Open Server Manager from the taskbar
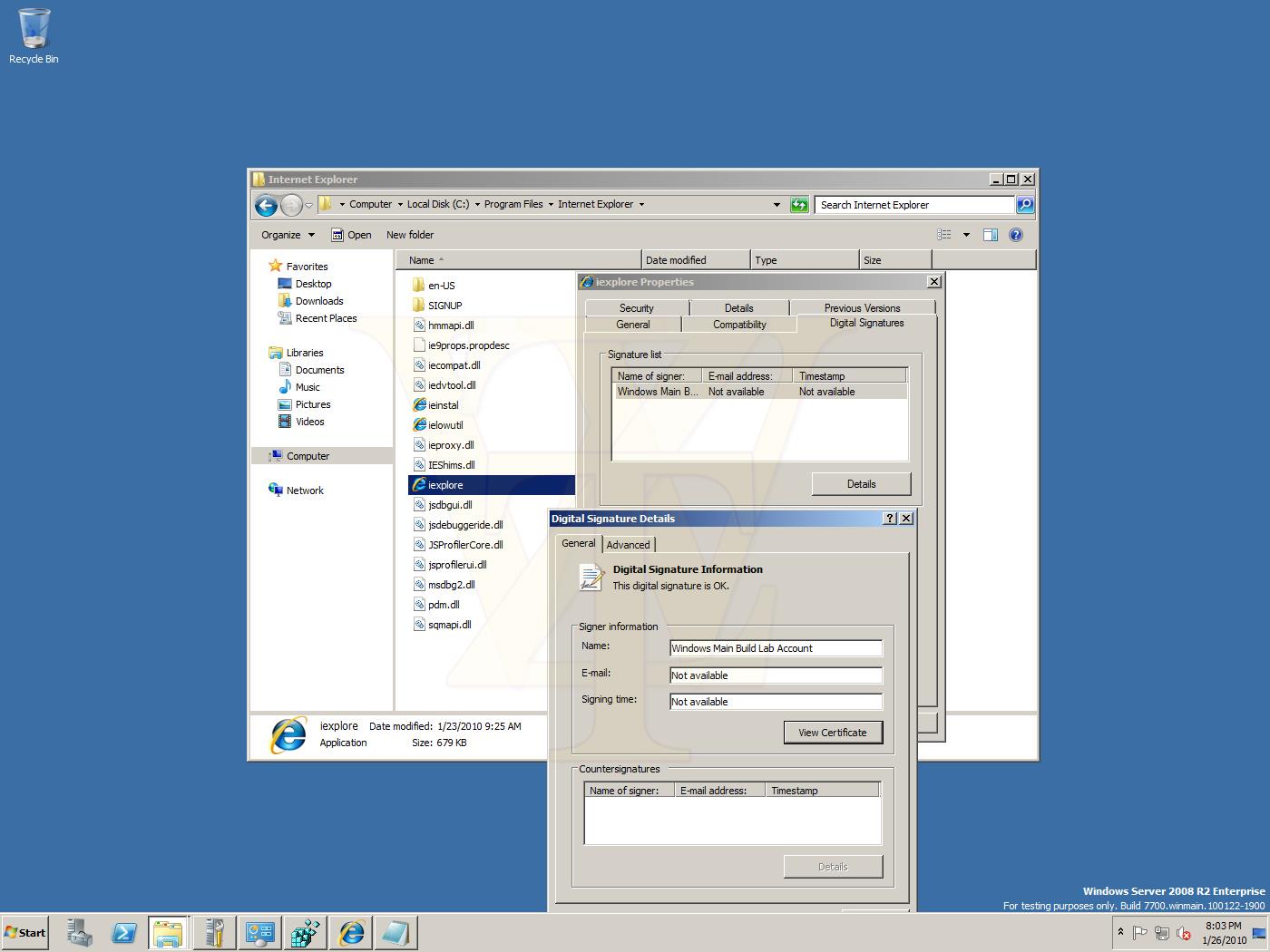This screenshot has height=952, width=1270. coord(79,933)
